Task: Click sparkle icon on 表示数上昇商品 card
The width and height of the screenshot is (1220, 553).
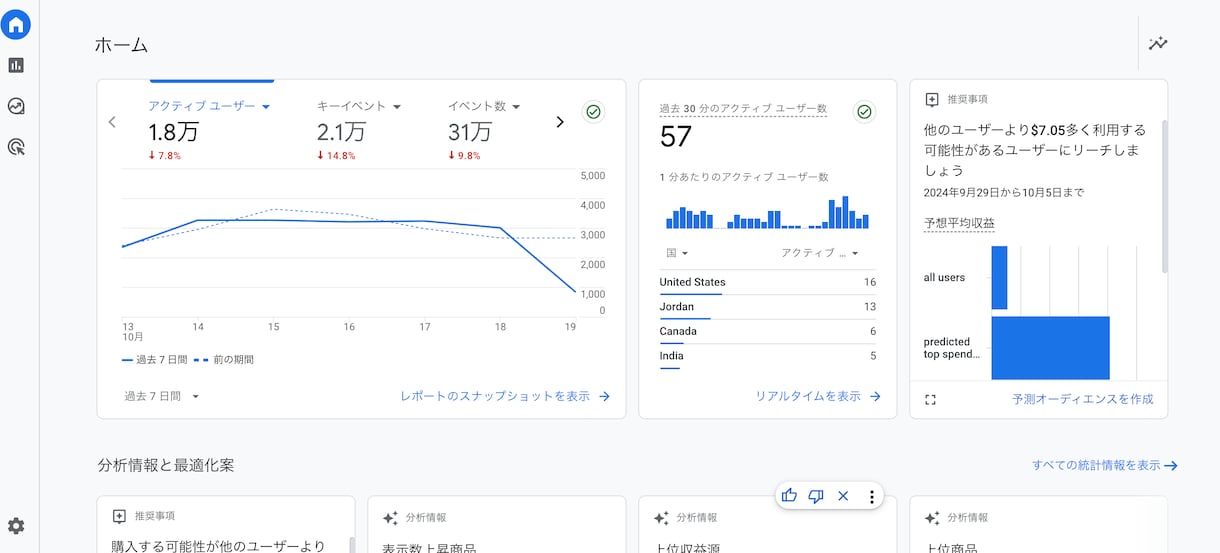Action: pyautogui.click(x=390, y=518)
